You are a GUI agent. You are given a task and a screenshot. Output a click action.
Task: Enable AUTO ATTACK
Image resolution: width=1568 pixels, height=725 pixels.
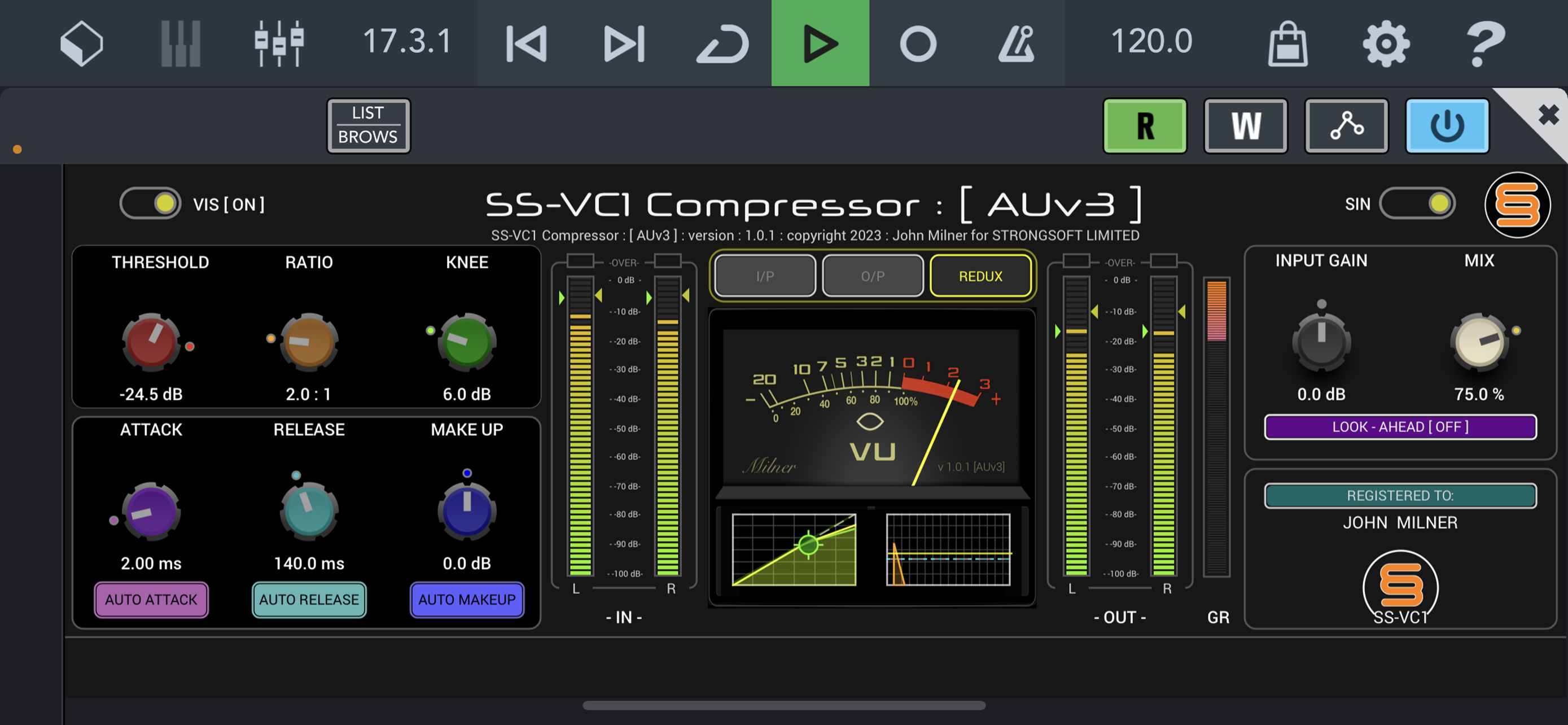[151, 600]
